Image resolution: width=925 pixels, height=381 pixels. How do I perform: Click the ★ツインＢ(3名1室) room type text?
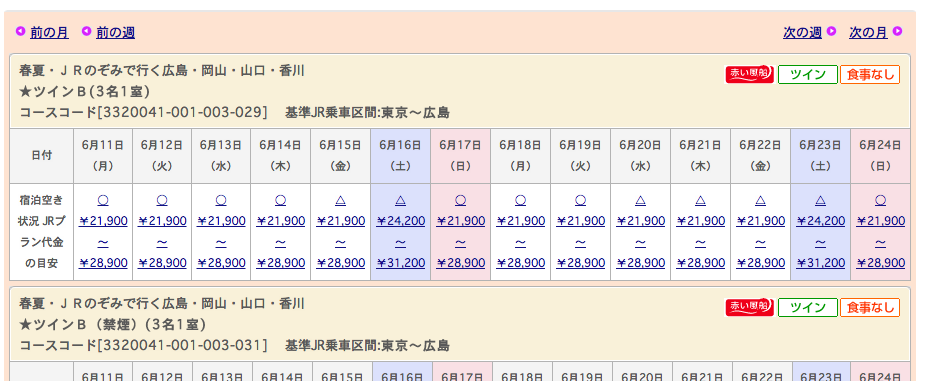(84, 92)
